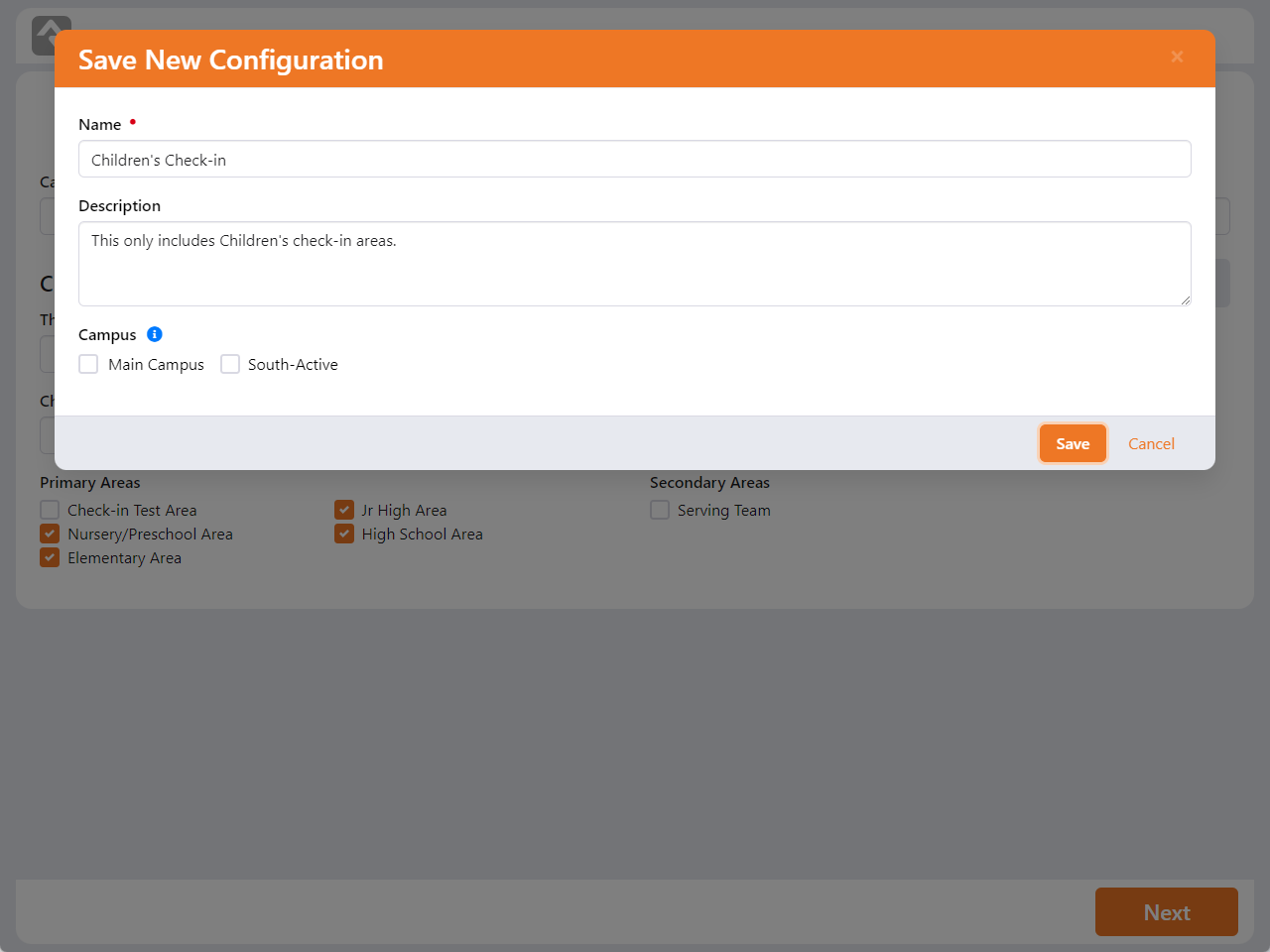Check the Main Campus checkbox
Viewport: 1270px width, 952px height.
(x=88, y=364)
